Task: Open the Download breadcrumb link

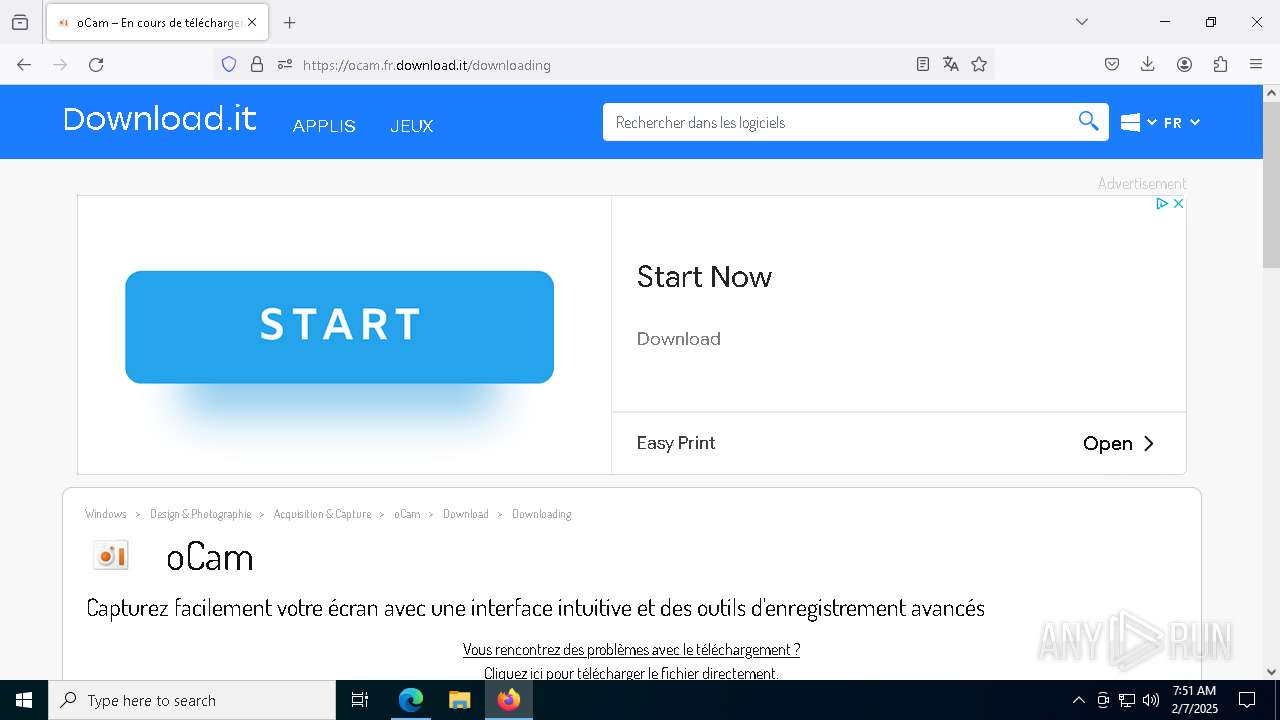Action: 466,514
